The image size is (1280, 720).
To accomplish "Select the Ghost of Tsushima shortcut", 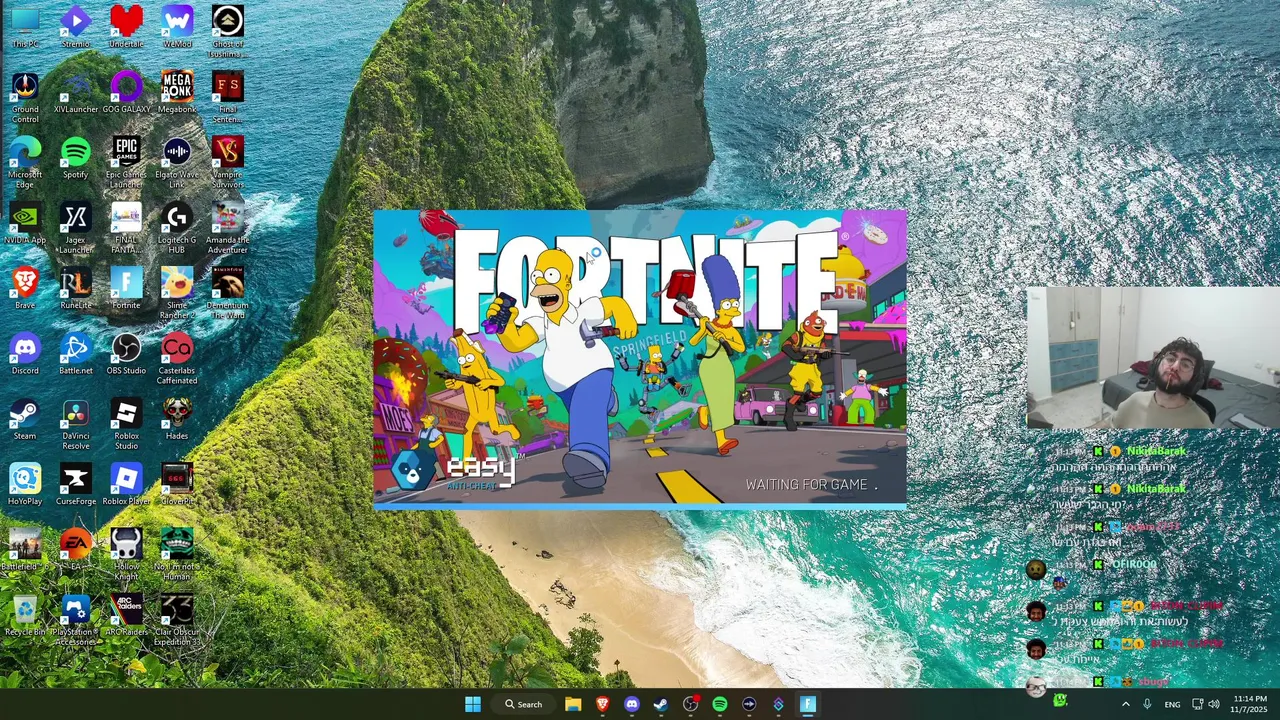I will (x=227, y=32).
